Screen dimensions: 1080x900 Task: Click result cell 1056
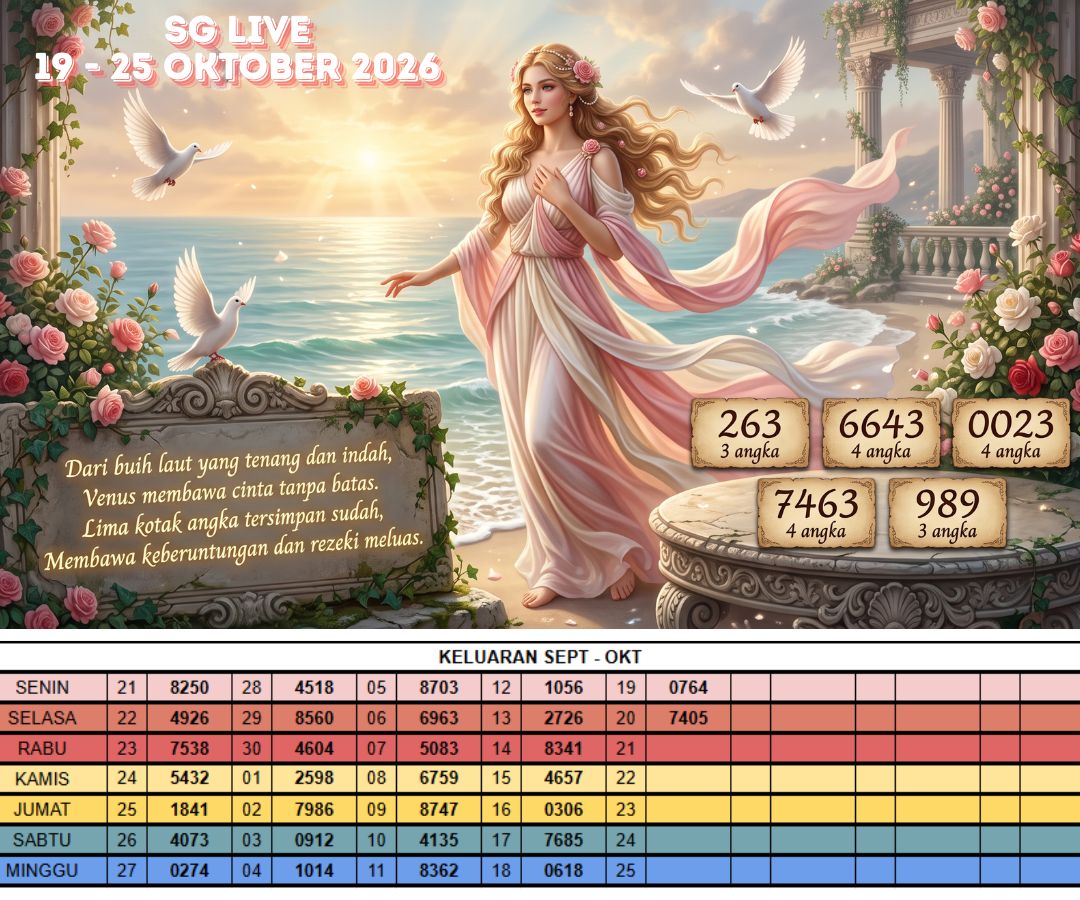coord(563,687)
